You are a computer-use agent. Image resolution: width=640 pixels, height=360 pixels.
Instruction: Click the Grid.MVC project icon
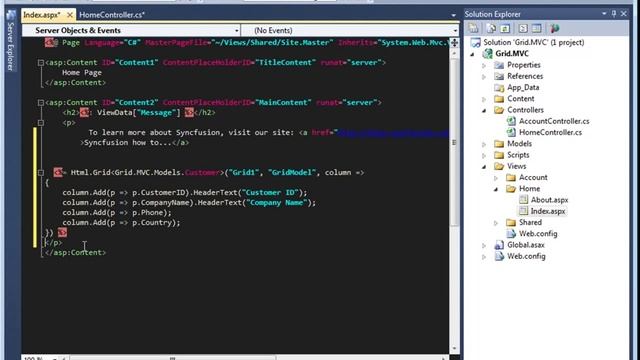(487, 53)
